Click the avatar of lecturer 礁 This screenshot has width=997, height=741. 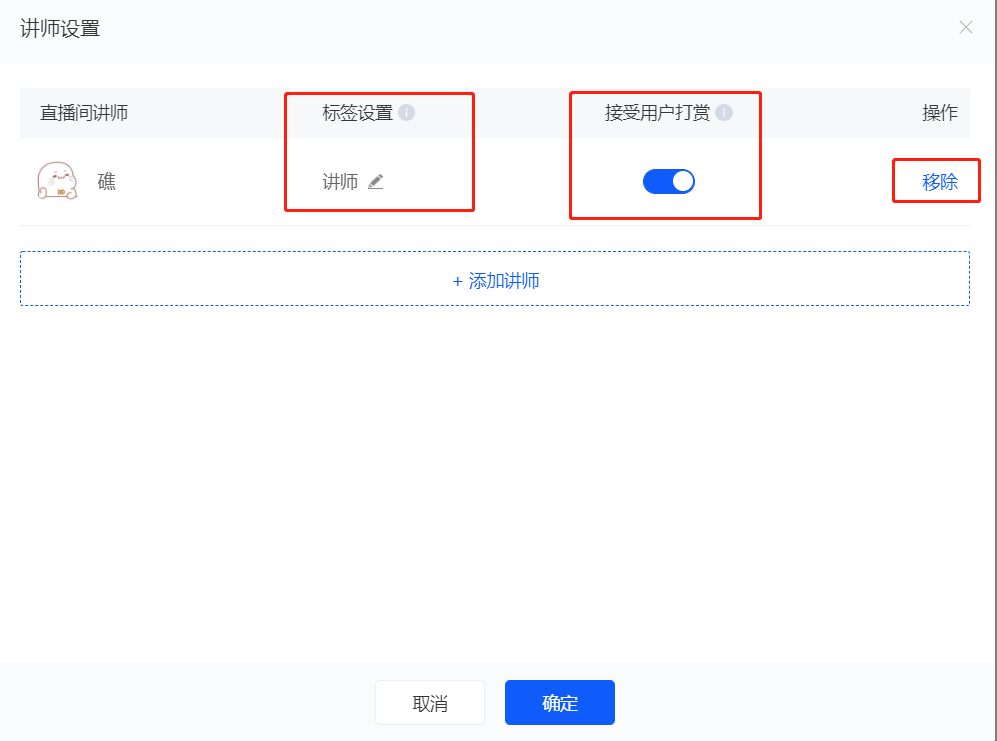coord(57,181)
